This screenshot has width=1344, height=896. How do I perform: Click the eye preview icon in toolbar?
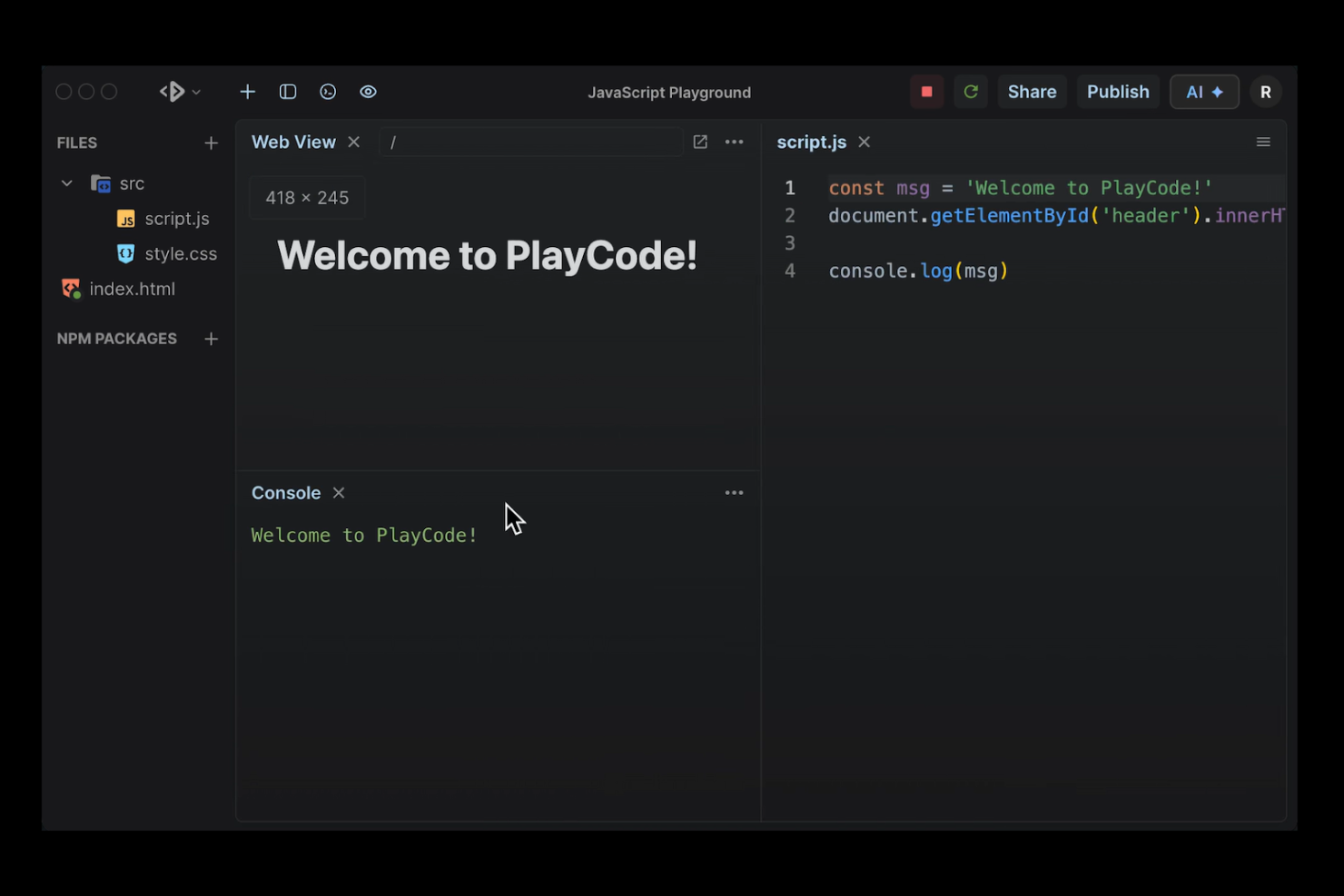[368, 91]
